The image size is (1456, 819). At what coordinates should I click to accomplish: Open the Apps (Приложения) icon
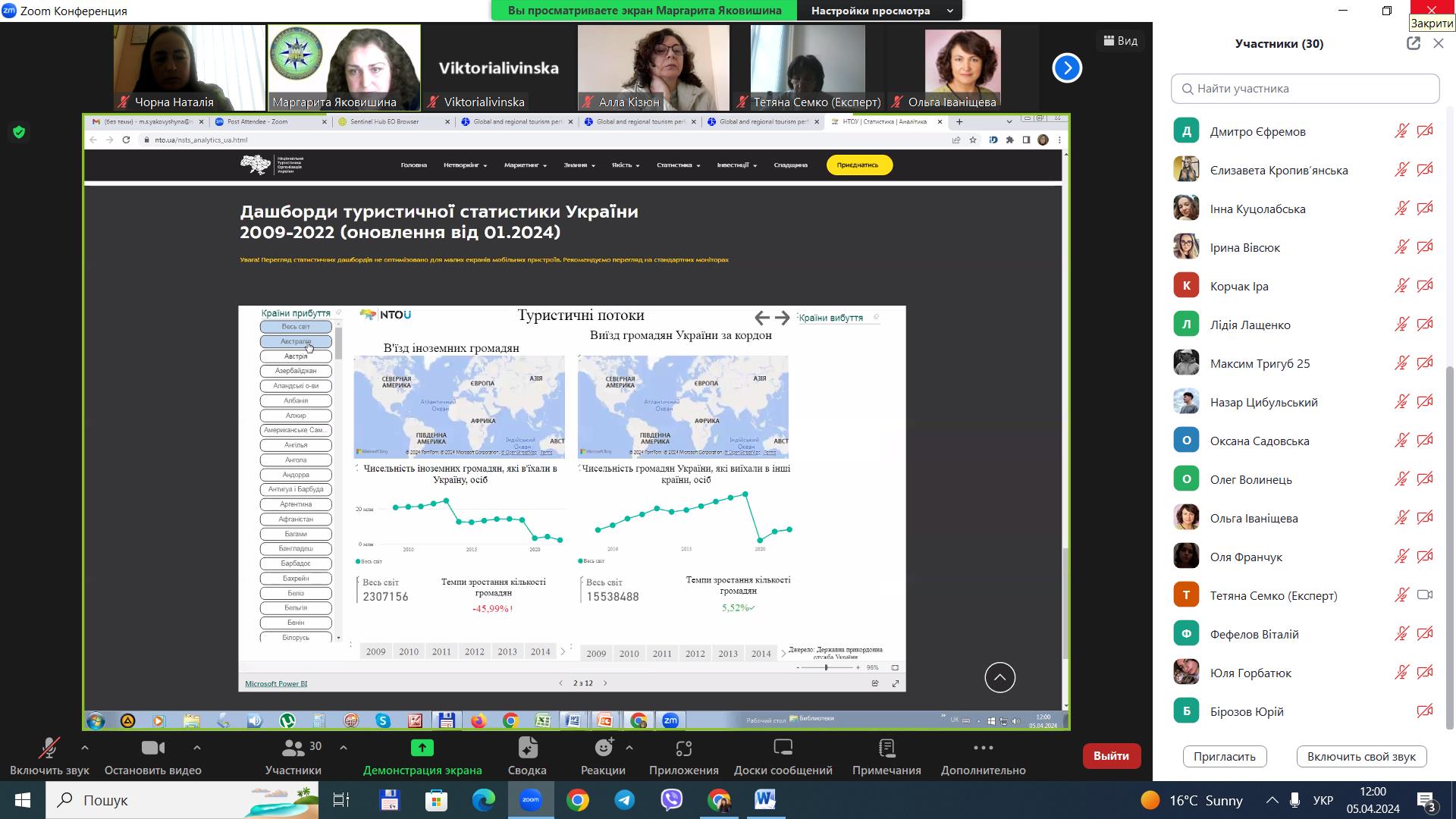point(683,748)
